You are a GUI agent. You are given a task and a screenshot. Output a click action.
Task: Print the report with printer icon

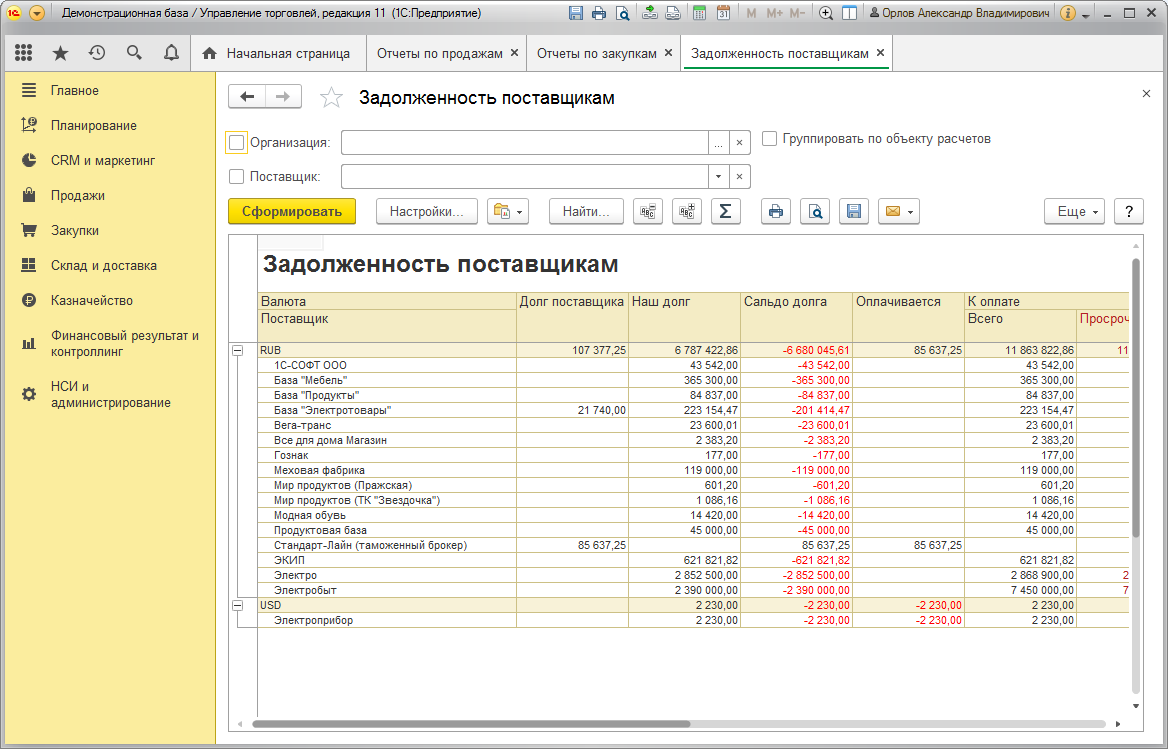pyautogui.click(x=775, y=211)
